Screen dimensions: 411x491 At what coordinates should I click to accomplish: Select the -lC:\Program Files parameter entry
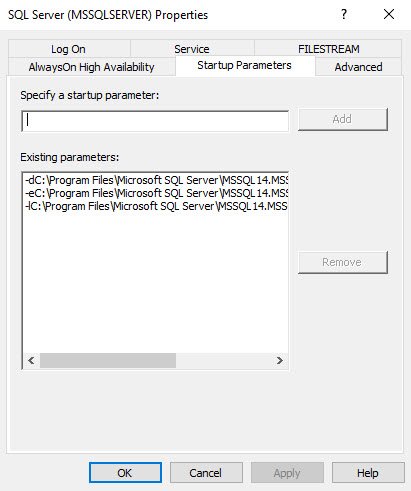(156, 206)
